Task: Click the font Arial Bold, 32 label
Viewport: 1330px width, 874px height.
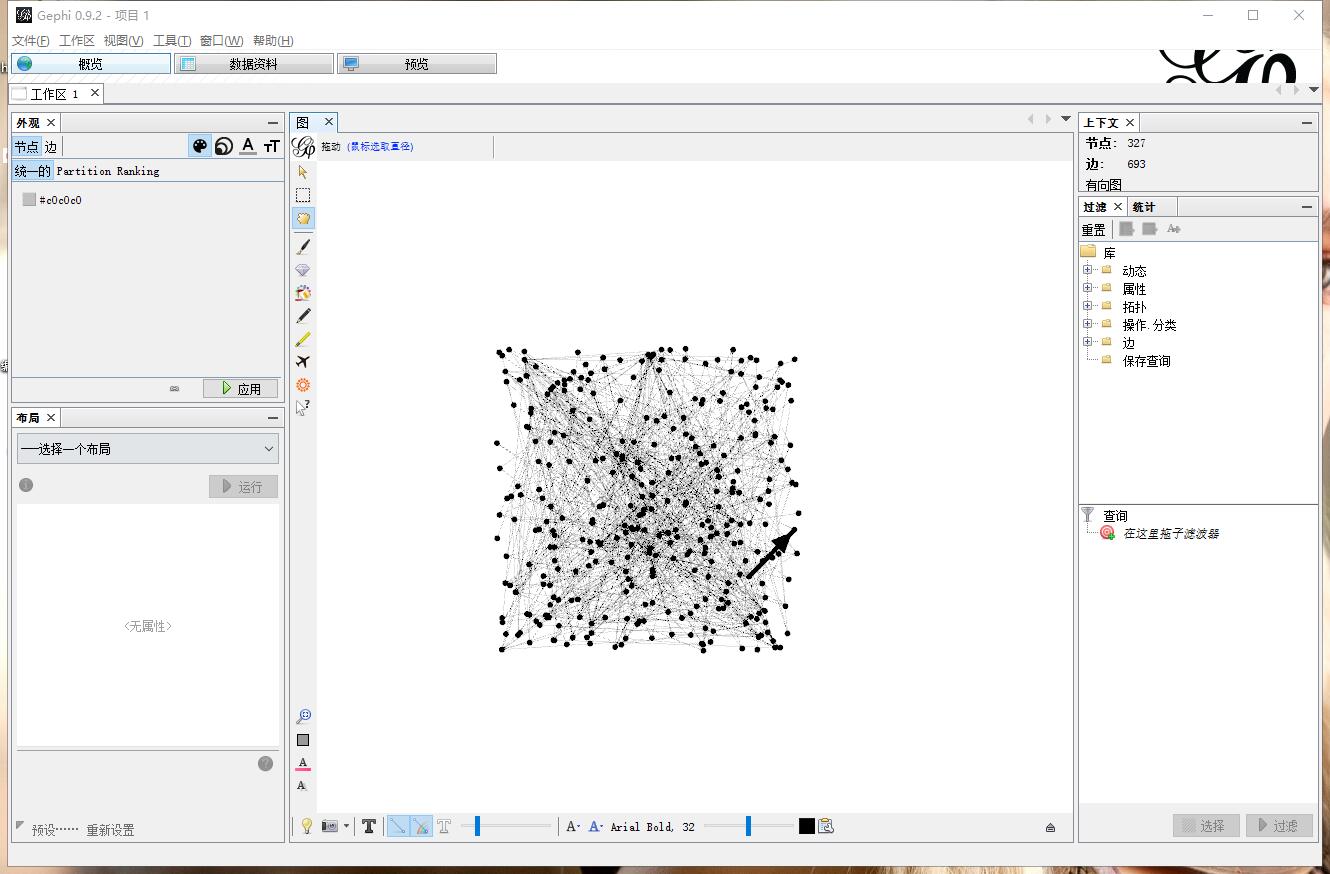Action: 653,827
